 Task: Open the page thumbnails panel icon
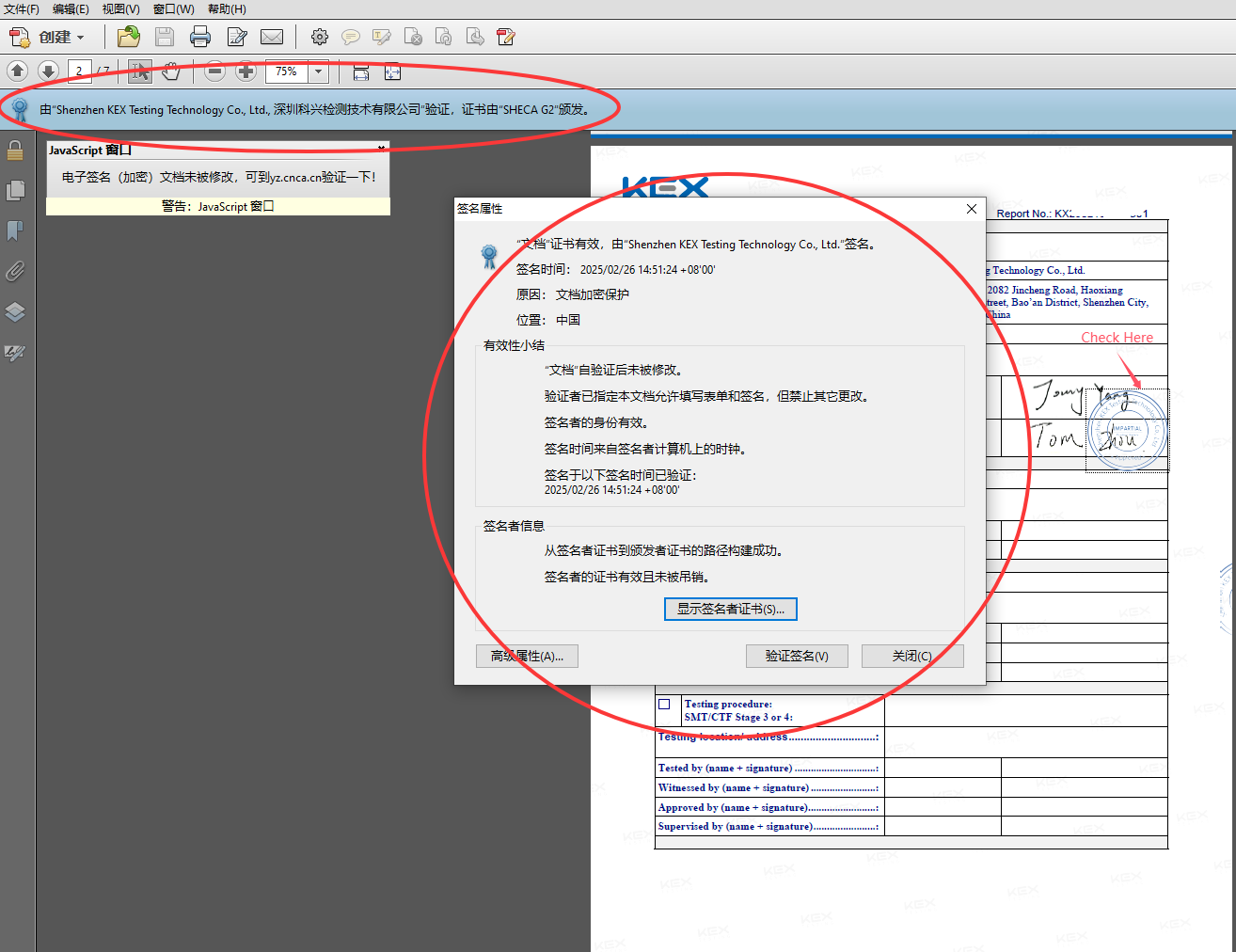pos(15,190)
